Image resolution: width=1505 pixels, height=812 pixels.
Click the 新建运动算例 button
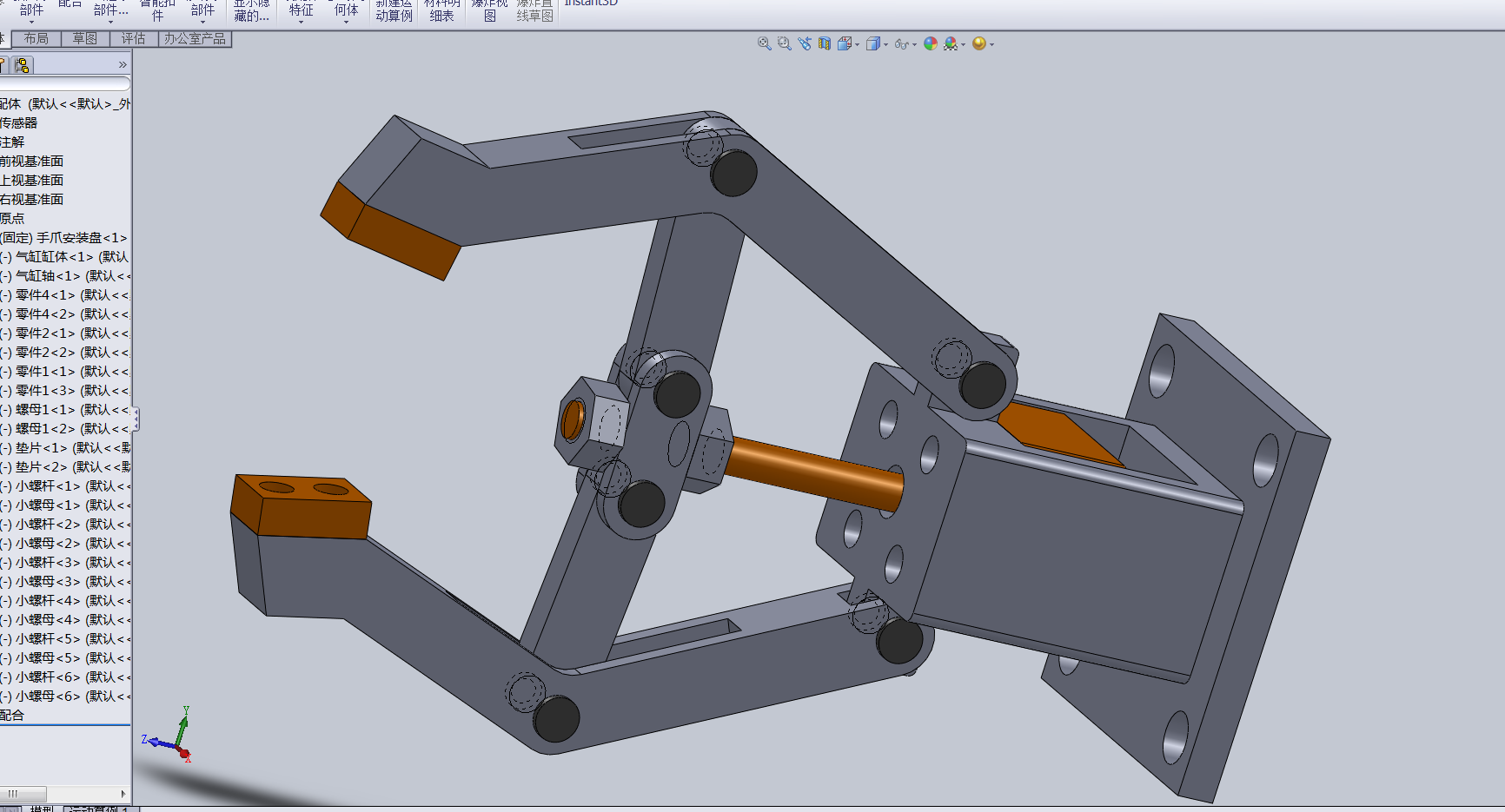point(394,10)
